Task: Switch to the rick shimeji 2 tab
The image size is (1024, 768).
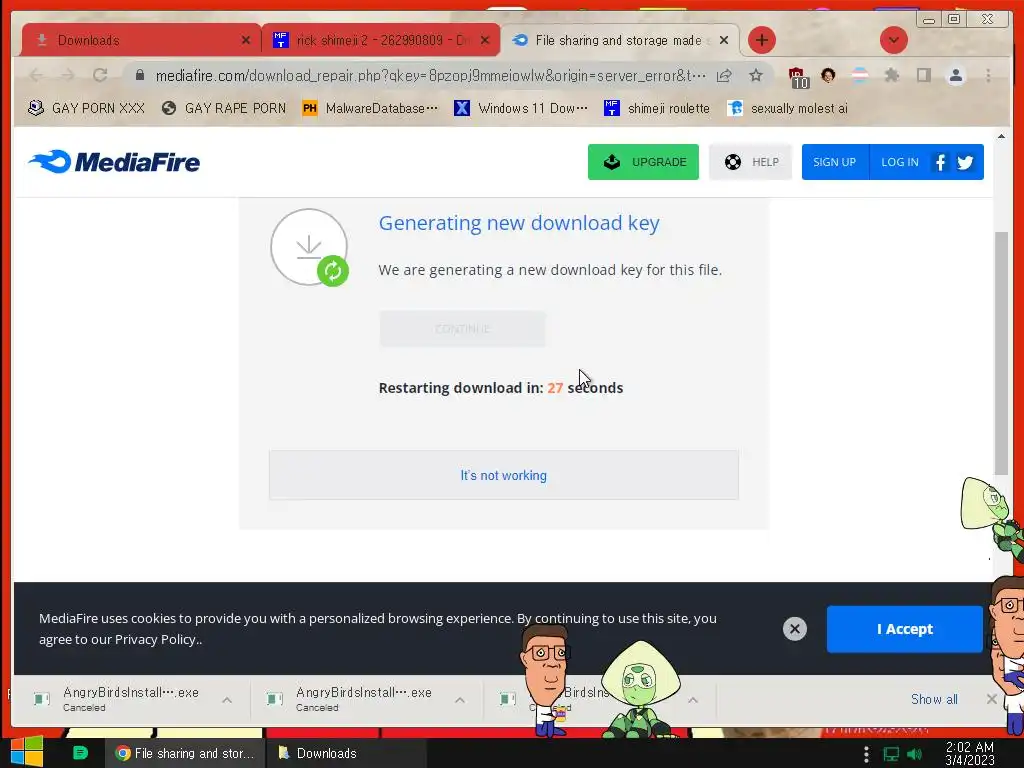Action: (x=381, y=40)
